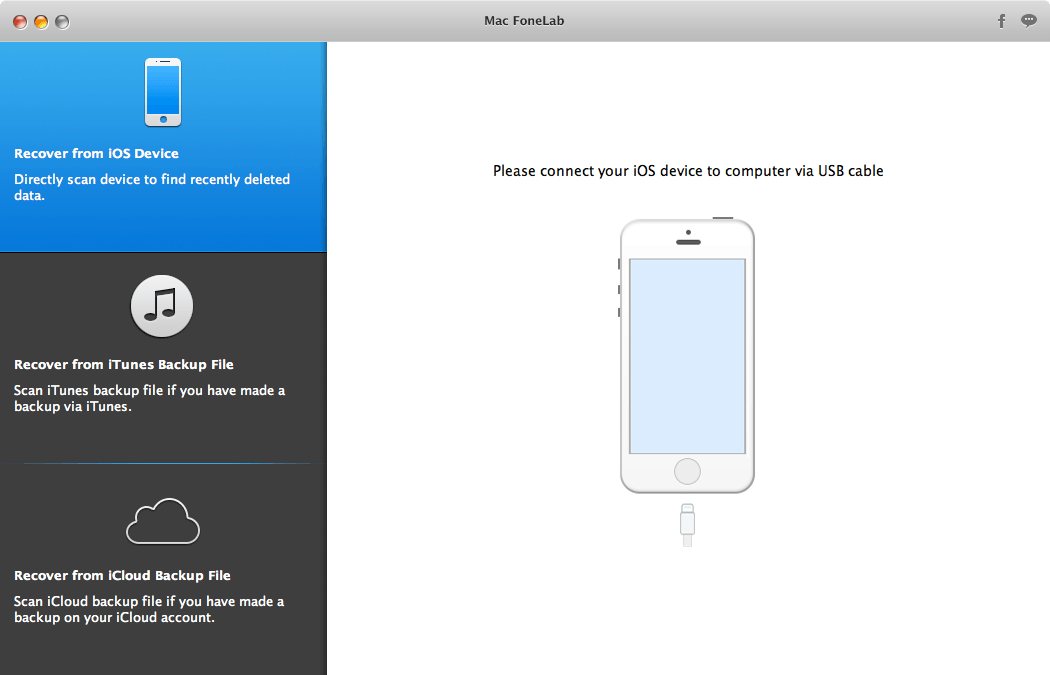Viewport: 1050px width, 675px height.
Task: Open the Recover from iCloud Backup File mode
Action: tap(122, 576)
